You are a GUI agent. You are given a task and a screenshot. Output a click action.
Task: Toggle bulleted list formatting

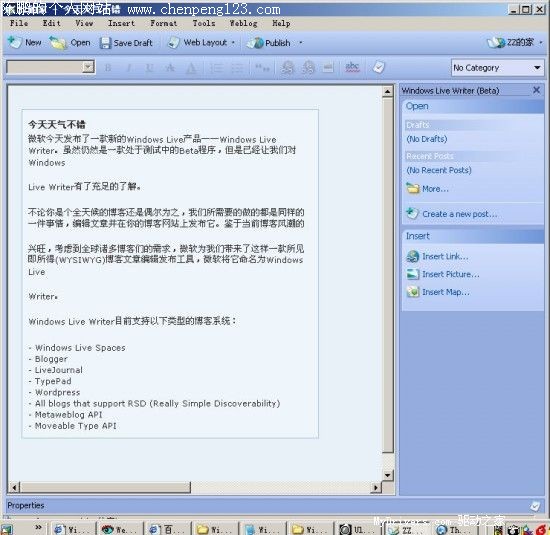pos(237,68)
